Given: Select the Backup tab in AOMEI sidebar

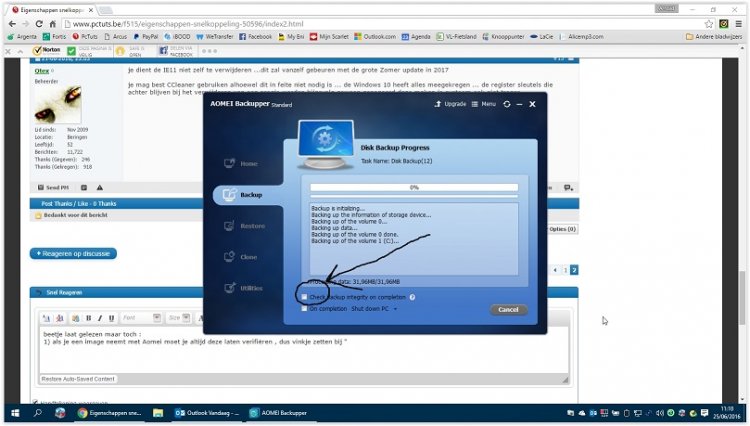Looking at the screenshot, I should point(244,195).
